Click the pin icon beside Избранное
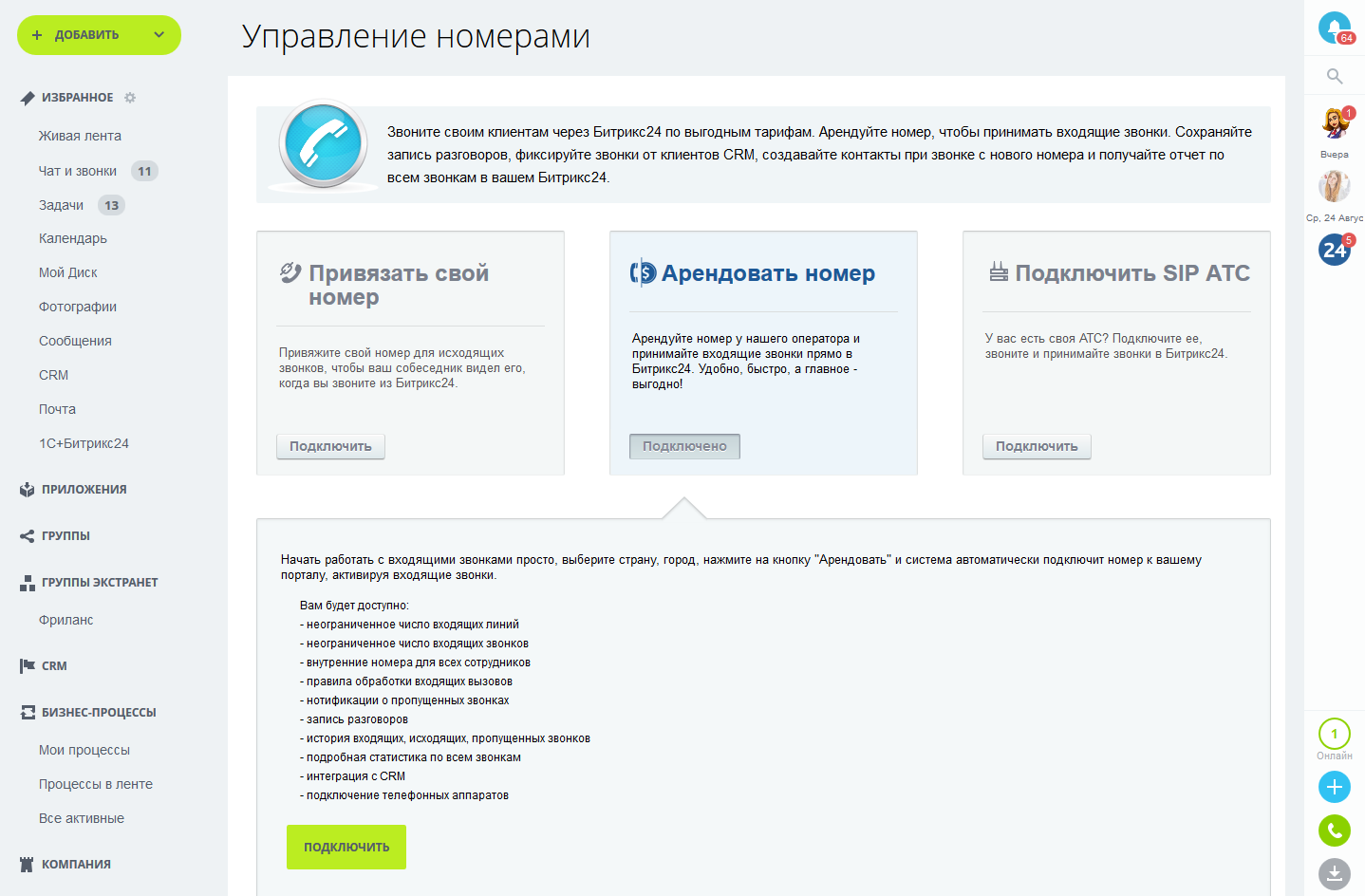 click(28, 98)
